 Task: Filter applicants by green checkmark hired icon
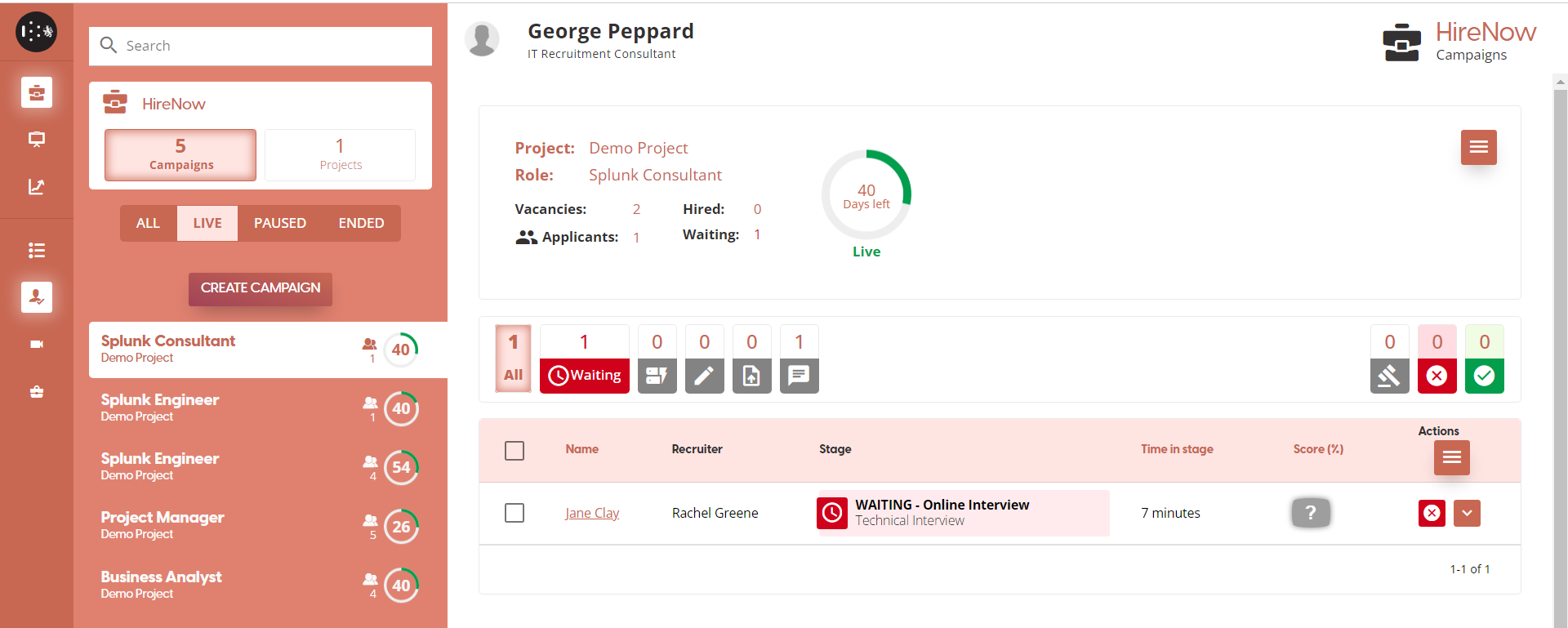click(1484, 376)
